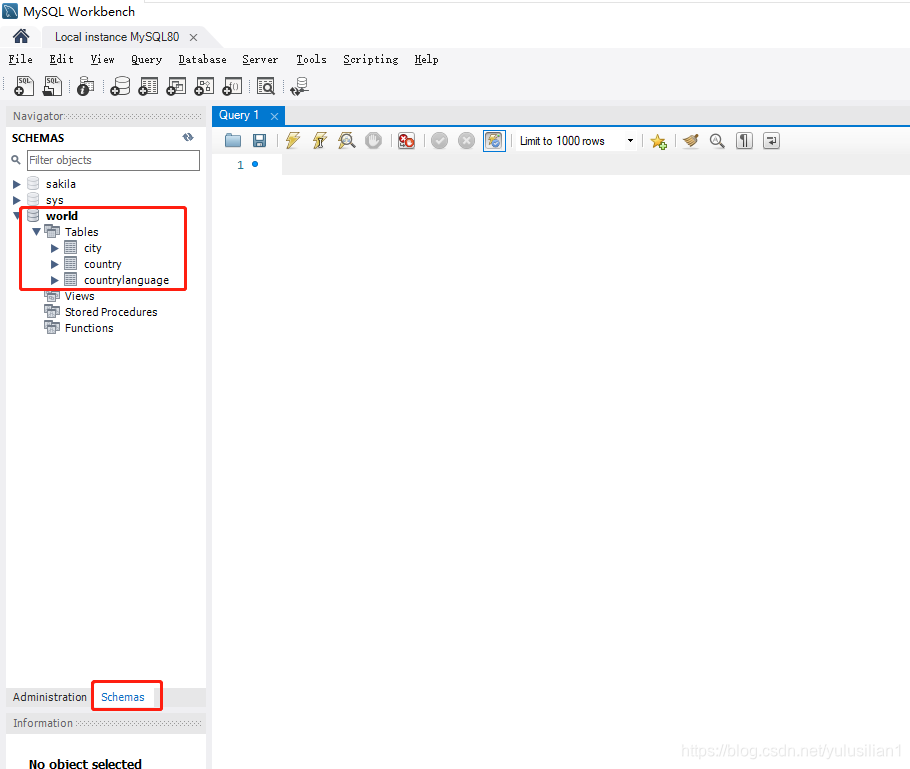
Task: Select Local instance MySQL80 connection tab
Action: (x=117, y=37)
